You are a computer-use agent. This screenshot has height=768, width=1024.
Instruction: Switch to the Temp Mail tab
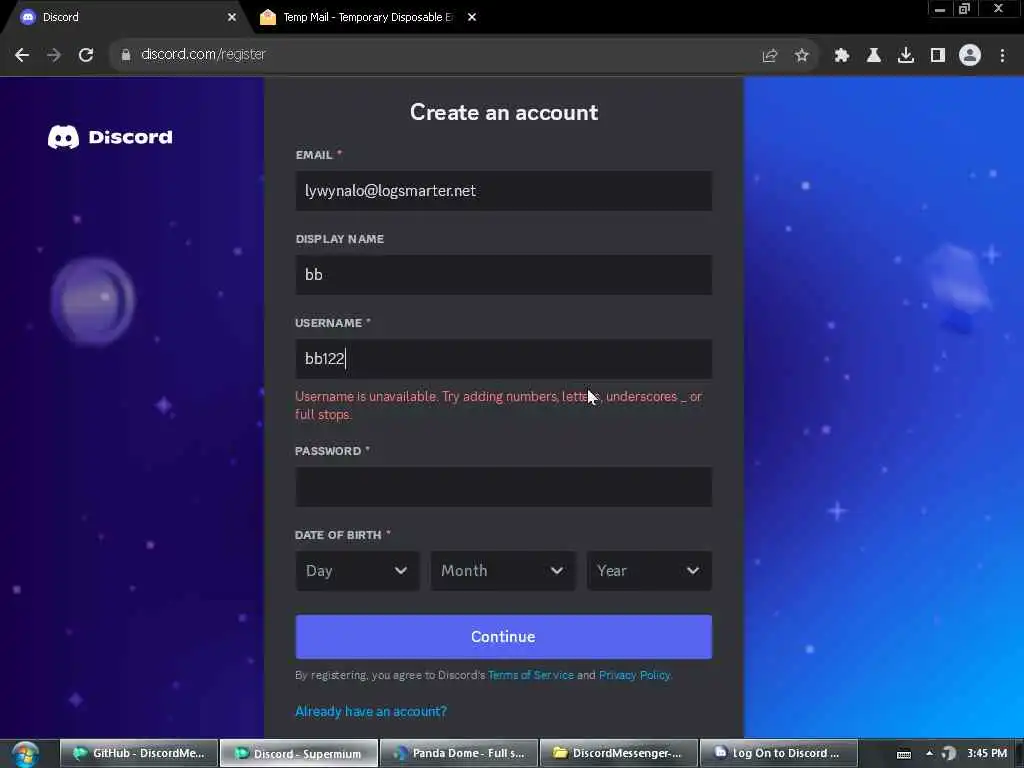click(366, 18)
